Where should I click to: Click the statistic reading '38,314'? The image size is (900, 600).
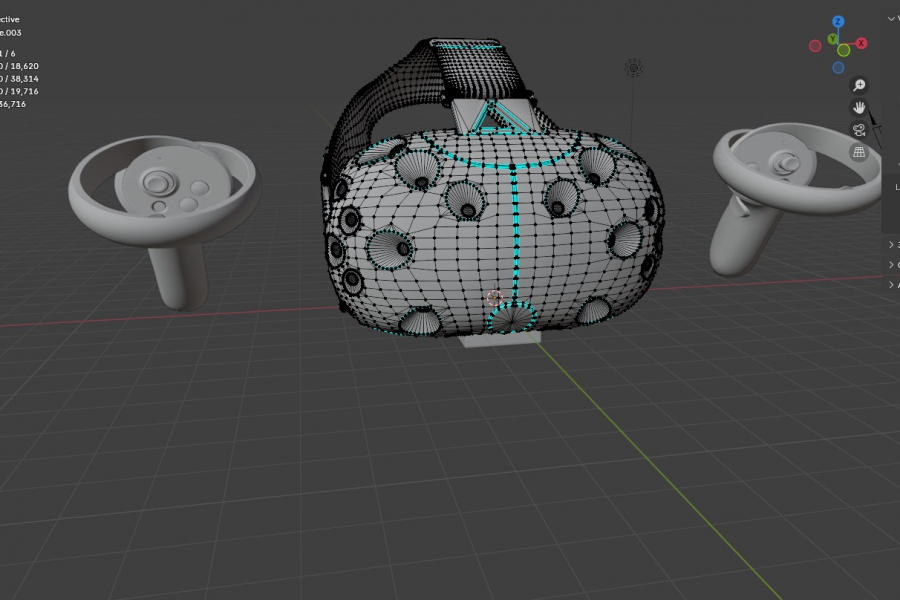pos(25,79)
